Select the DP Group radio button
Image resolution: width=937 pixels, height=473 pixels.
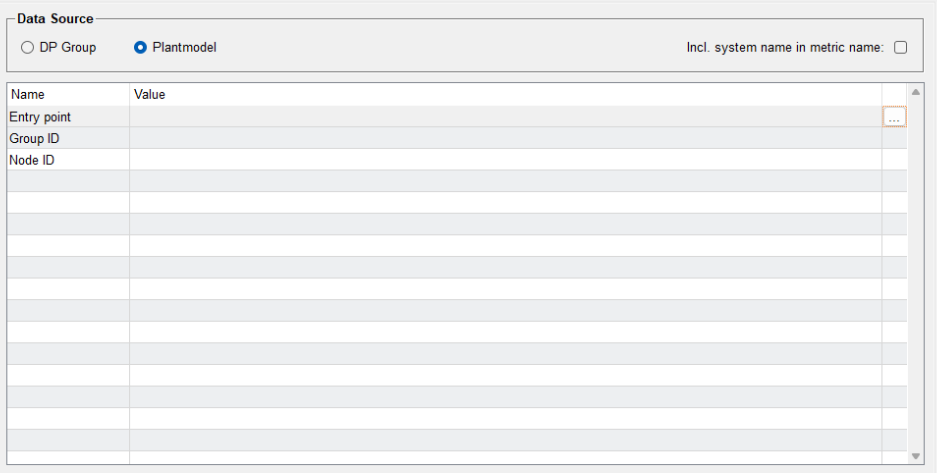pyautogui.click(x=27, y=47)
